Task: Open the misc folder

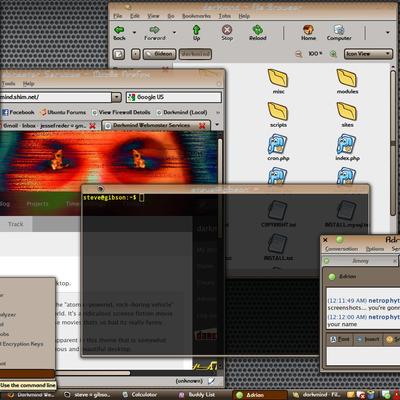Action: [x=278, y=81]
